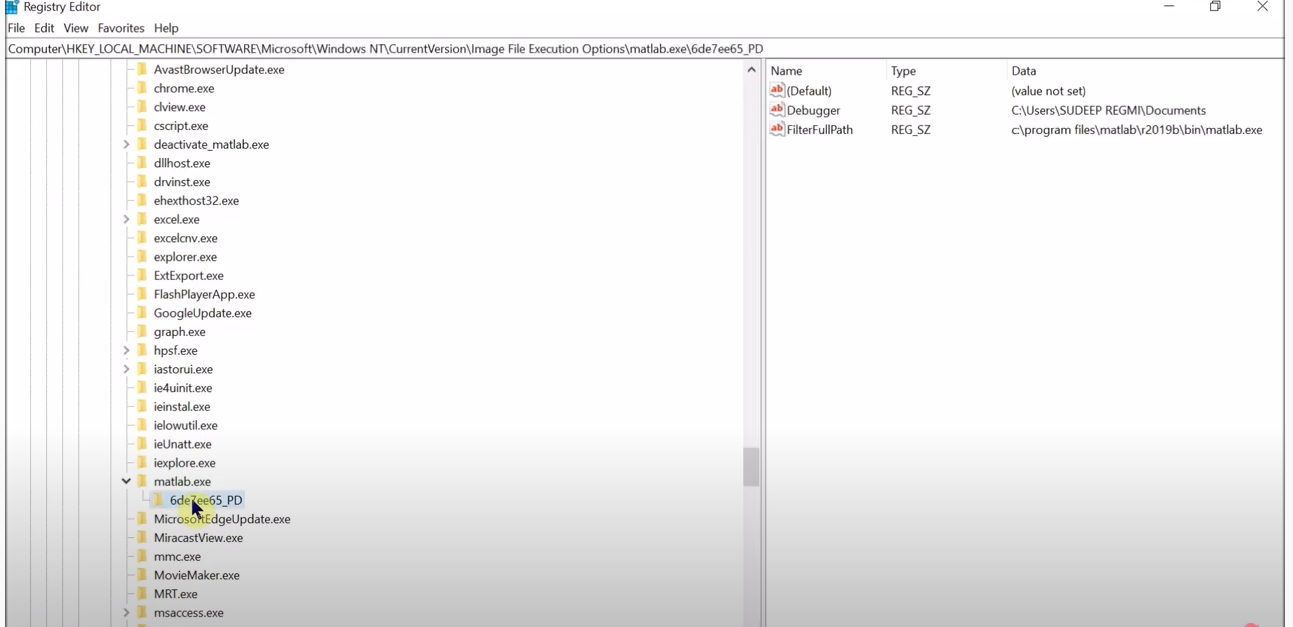Image resolution: width=1293 pixels, height=627 pixels.
Task: Close the Registry Editor window
Action: 1262,7
